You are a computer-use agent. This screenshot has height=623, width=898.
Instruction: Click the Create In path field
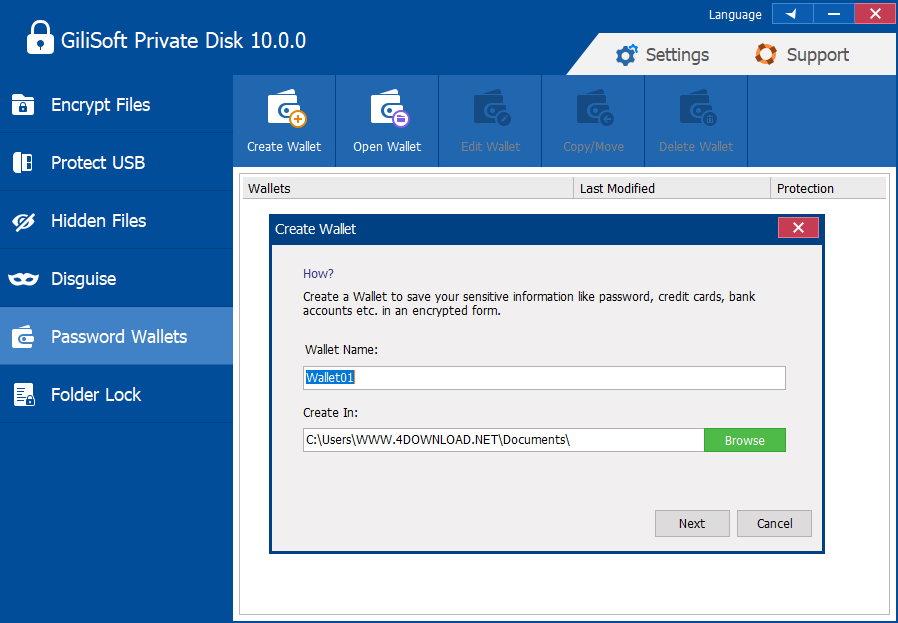point(503,440)
